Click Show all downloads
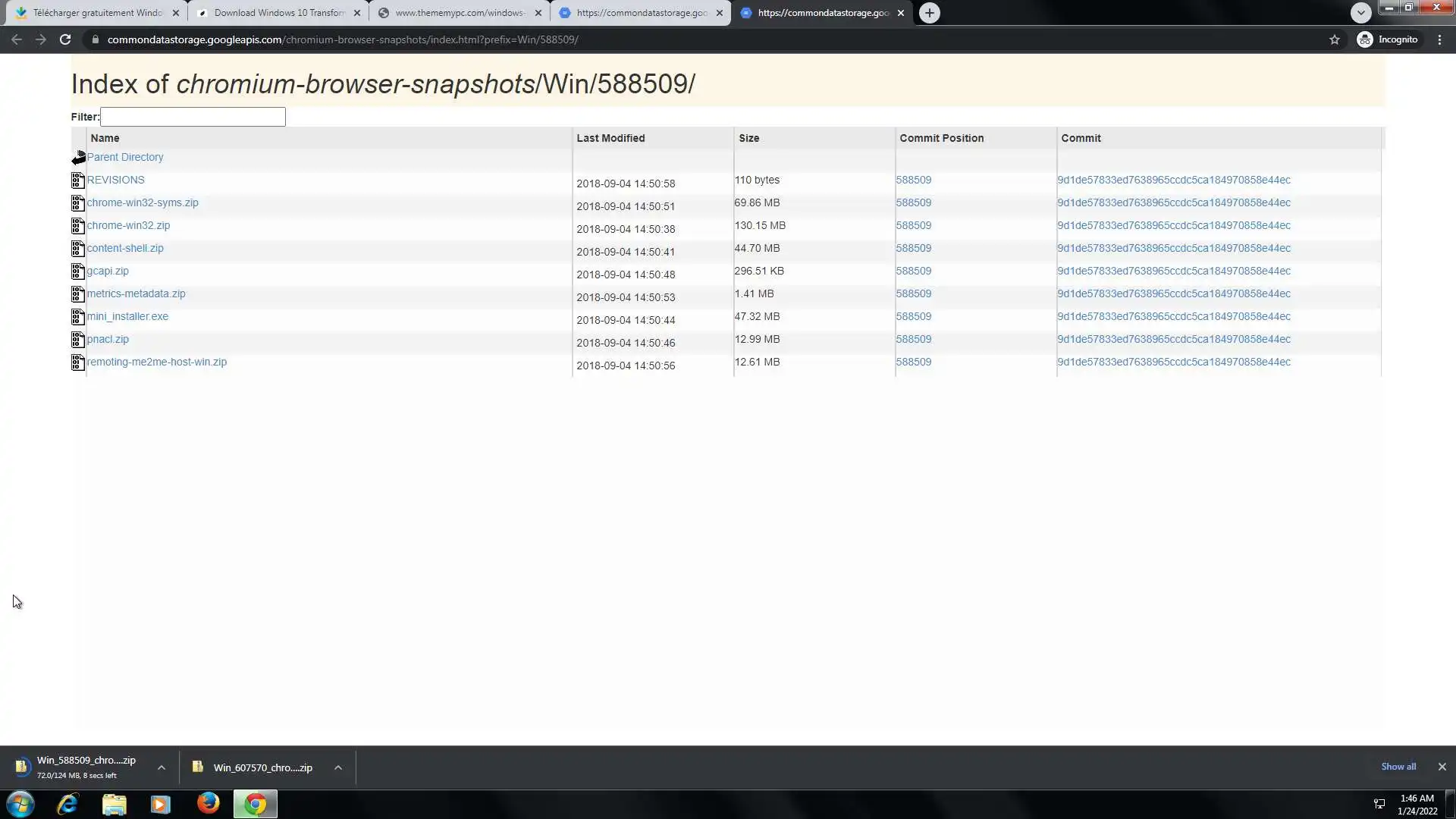Image resolution: width=1456 pixels, height=819 pixels. (1398, 767)
